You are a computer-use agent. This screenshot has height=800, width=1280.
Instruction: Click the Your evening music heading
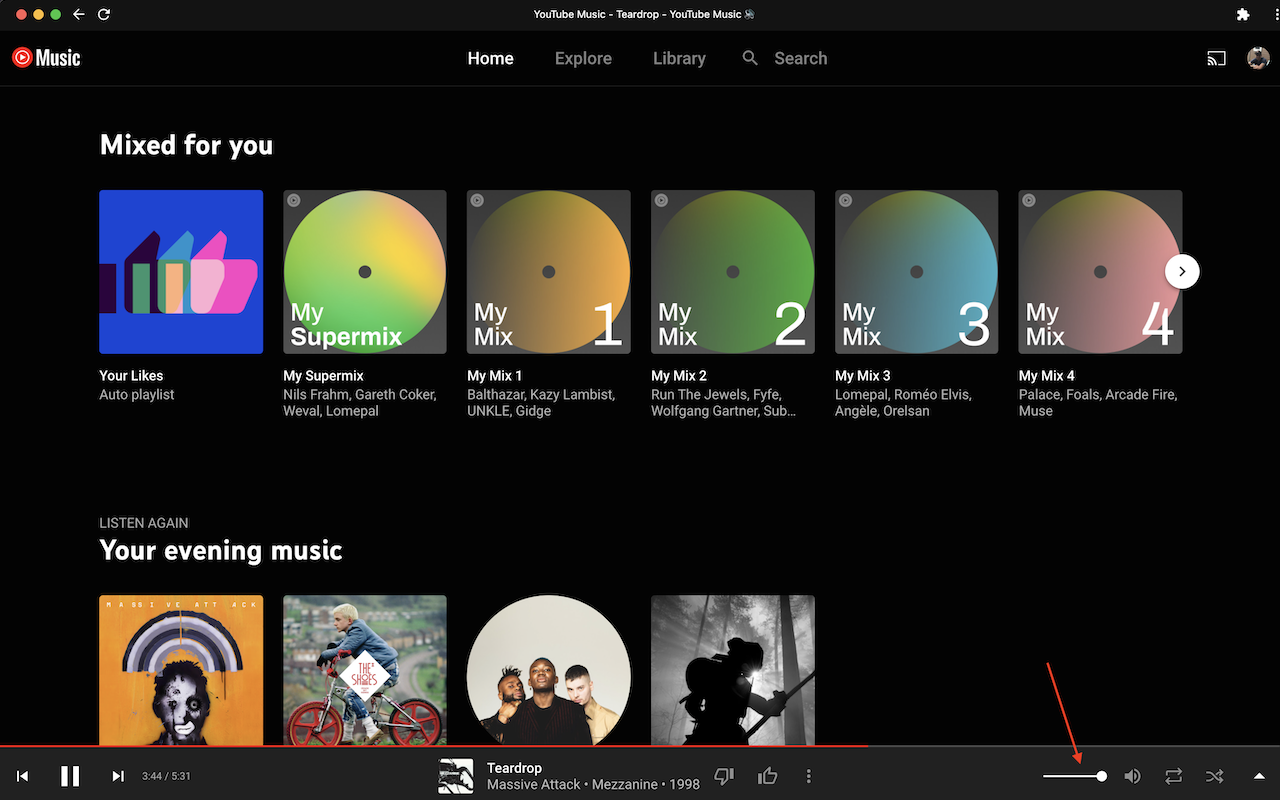221,550
